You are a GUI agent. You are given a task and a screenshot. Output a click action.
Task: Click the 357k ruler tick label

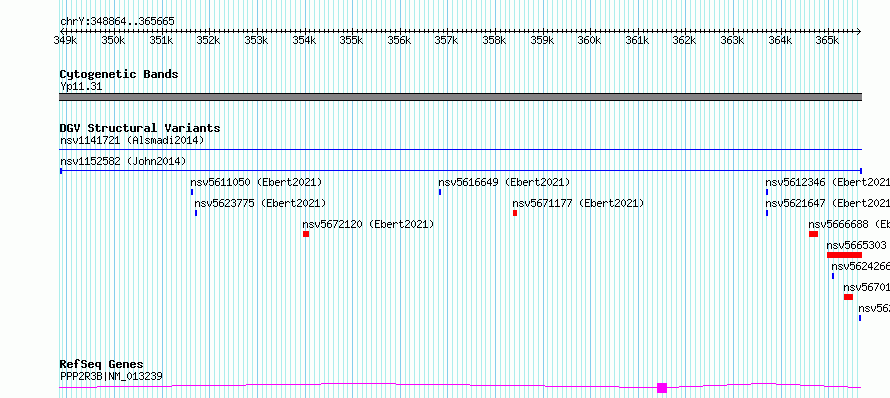447,40
